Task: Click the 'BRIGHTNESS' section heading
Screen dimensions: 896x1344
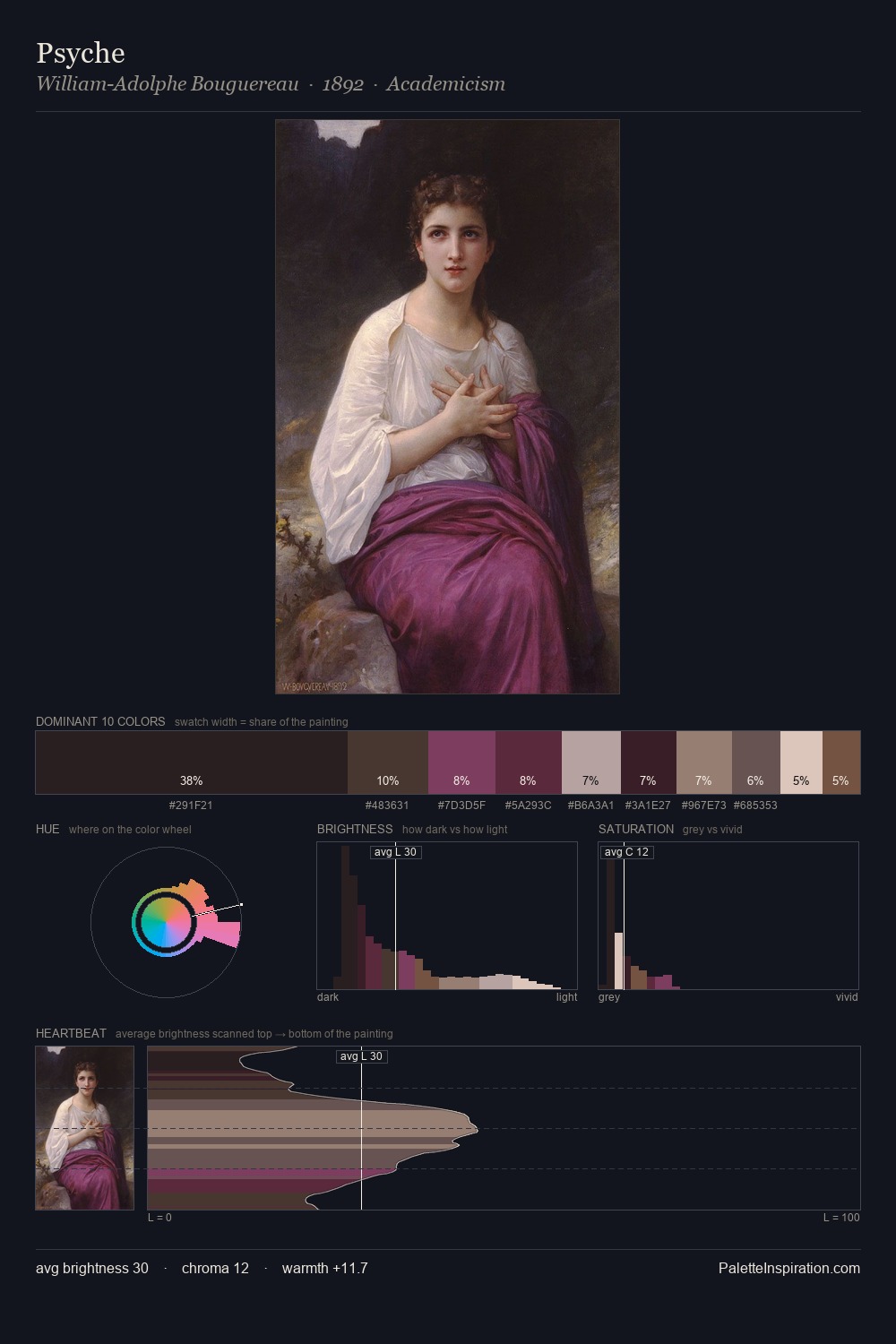Action: (x=355, y=829)
